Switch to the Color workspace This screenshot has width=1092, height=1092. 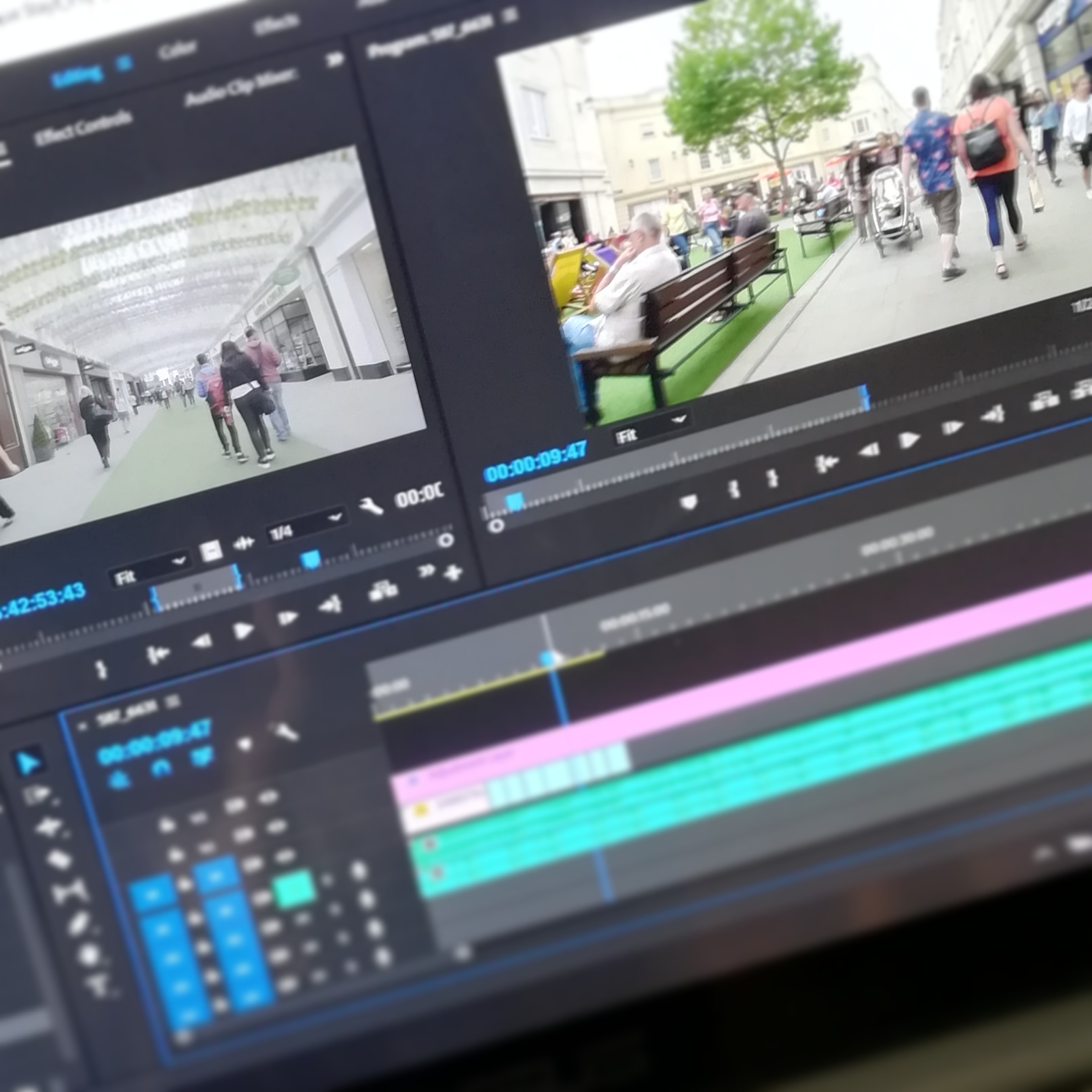pyautogui.click(x=177, y=50)
